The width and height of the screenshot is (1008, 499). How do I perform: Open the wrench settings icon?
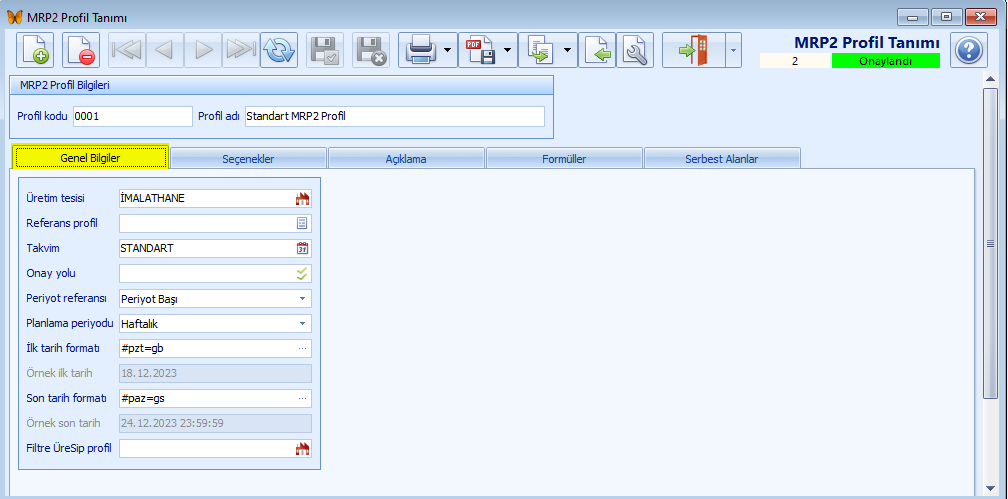pyautogui.click(x=634, y=50)
